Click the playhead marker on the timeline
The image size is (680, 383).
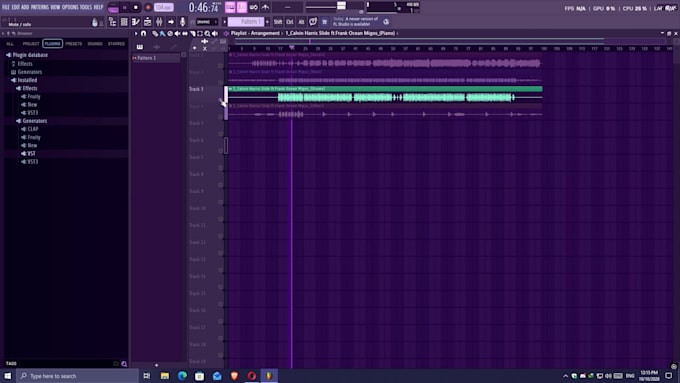(x=292, y=47)
